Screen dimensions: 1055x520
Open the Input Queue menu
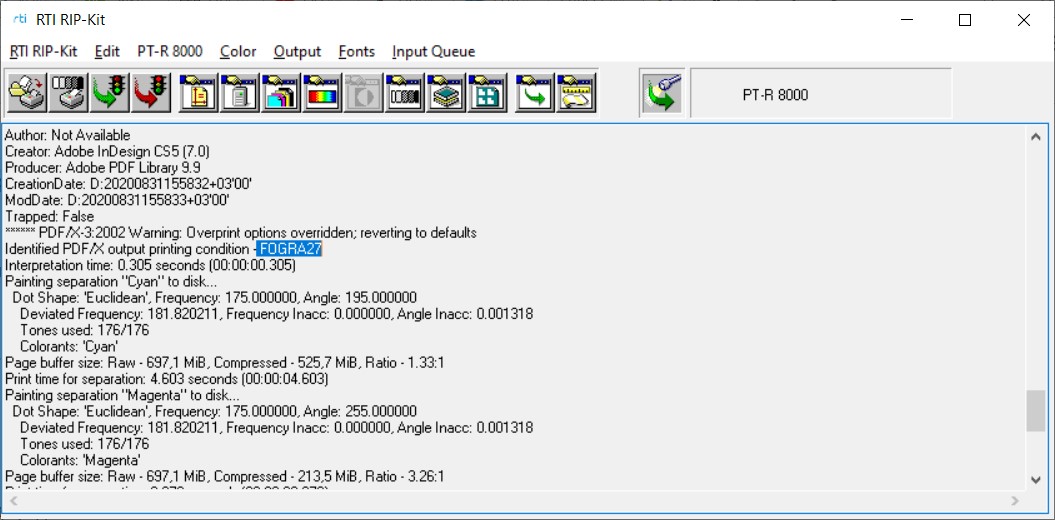coord(433,52)
